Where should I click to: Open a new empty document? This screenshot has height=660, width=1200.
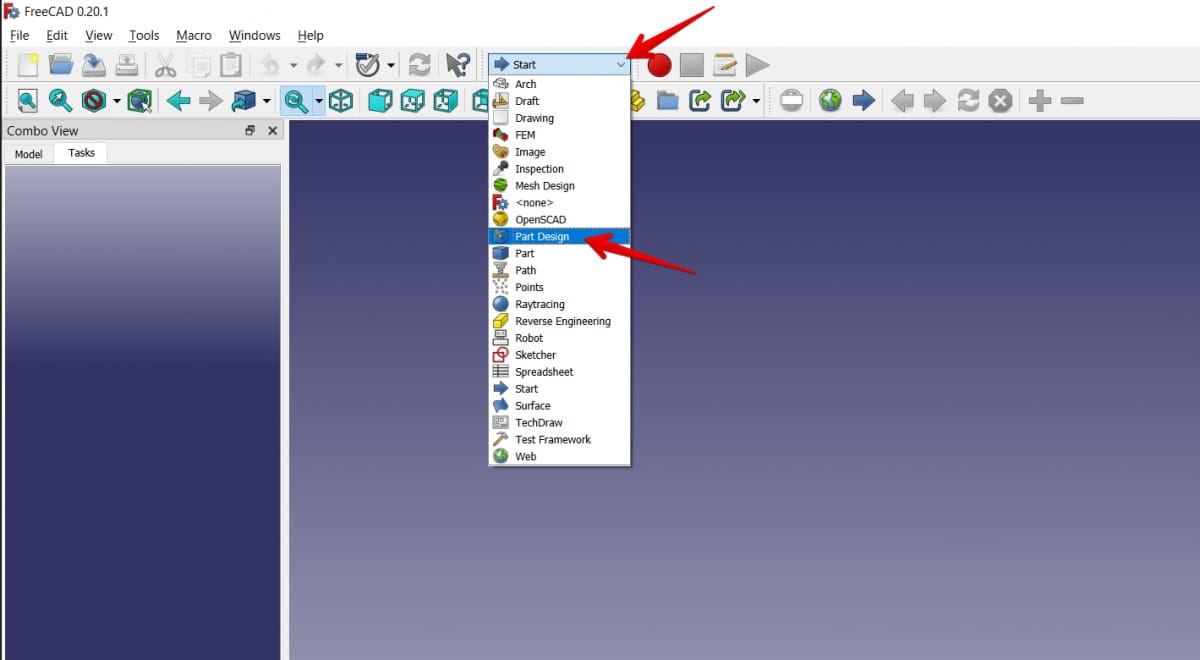pyautogui.click(x=25, y=64)
